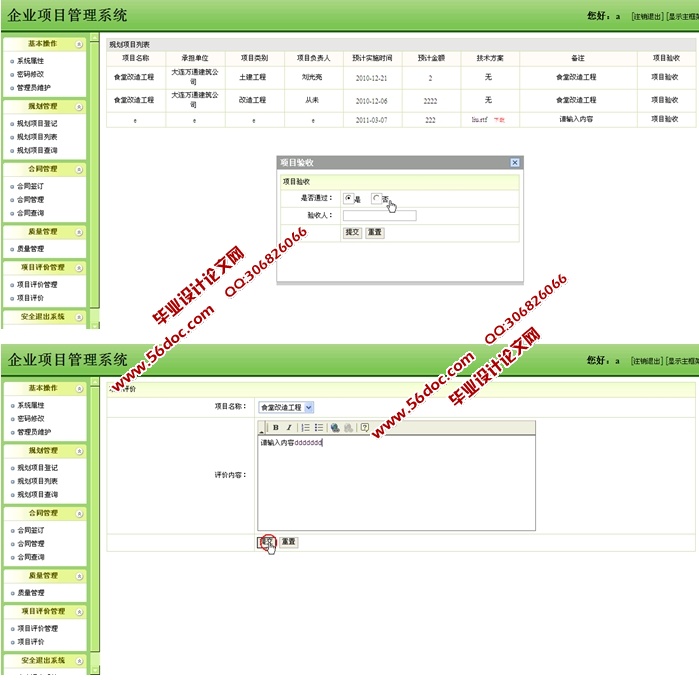Image resolution: width=699 pixels, height=680 pixels.
Task: Open 规划项目登记 in the lower screenshot sidebar
Action: point(37,468)
